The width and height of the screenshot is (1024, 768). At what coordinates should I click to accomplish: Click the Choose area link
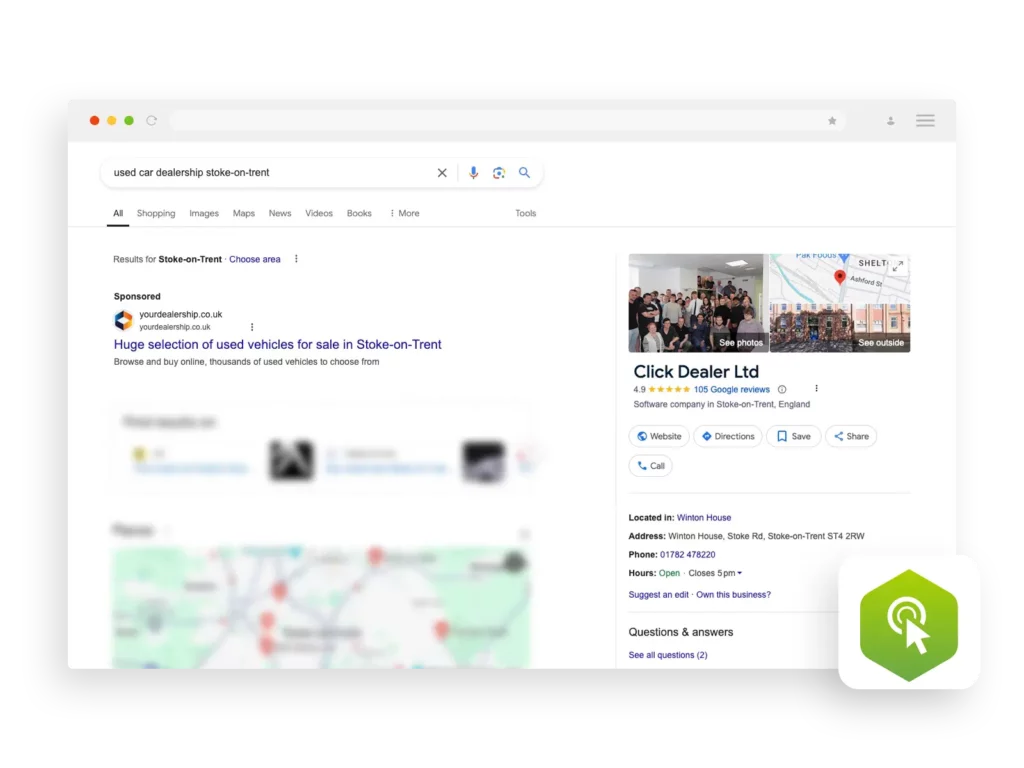[x=255, y=259]
